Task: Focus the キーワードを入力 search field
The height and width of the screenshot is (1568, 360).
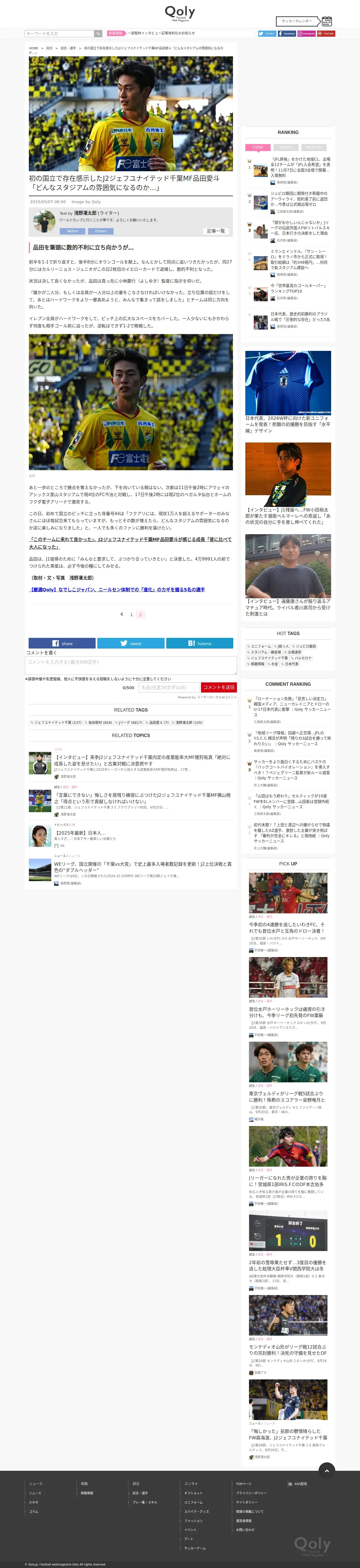Action: tap(59, 33)
